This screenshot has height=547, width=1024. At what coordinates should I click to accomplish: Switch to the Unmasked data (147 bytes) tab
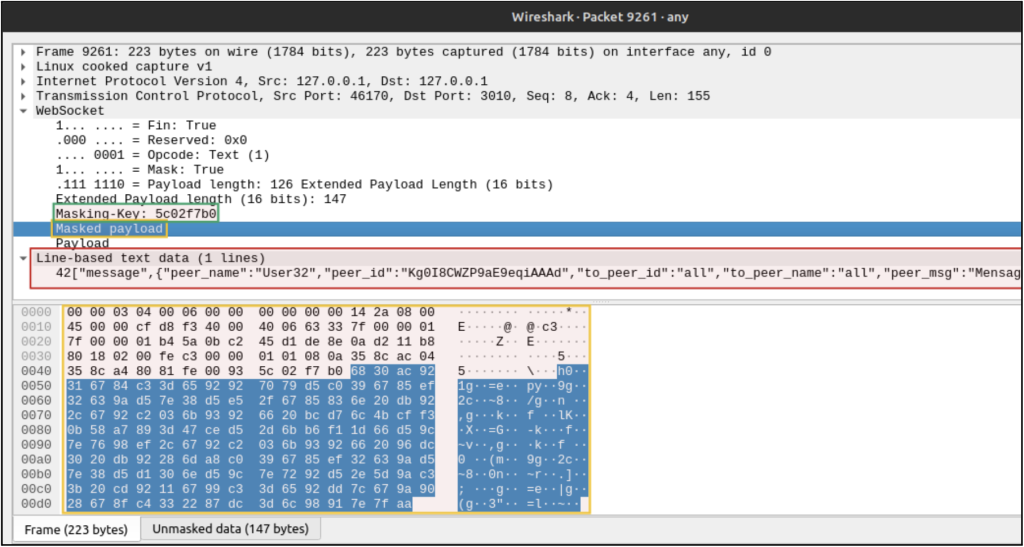[230, 529]
